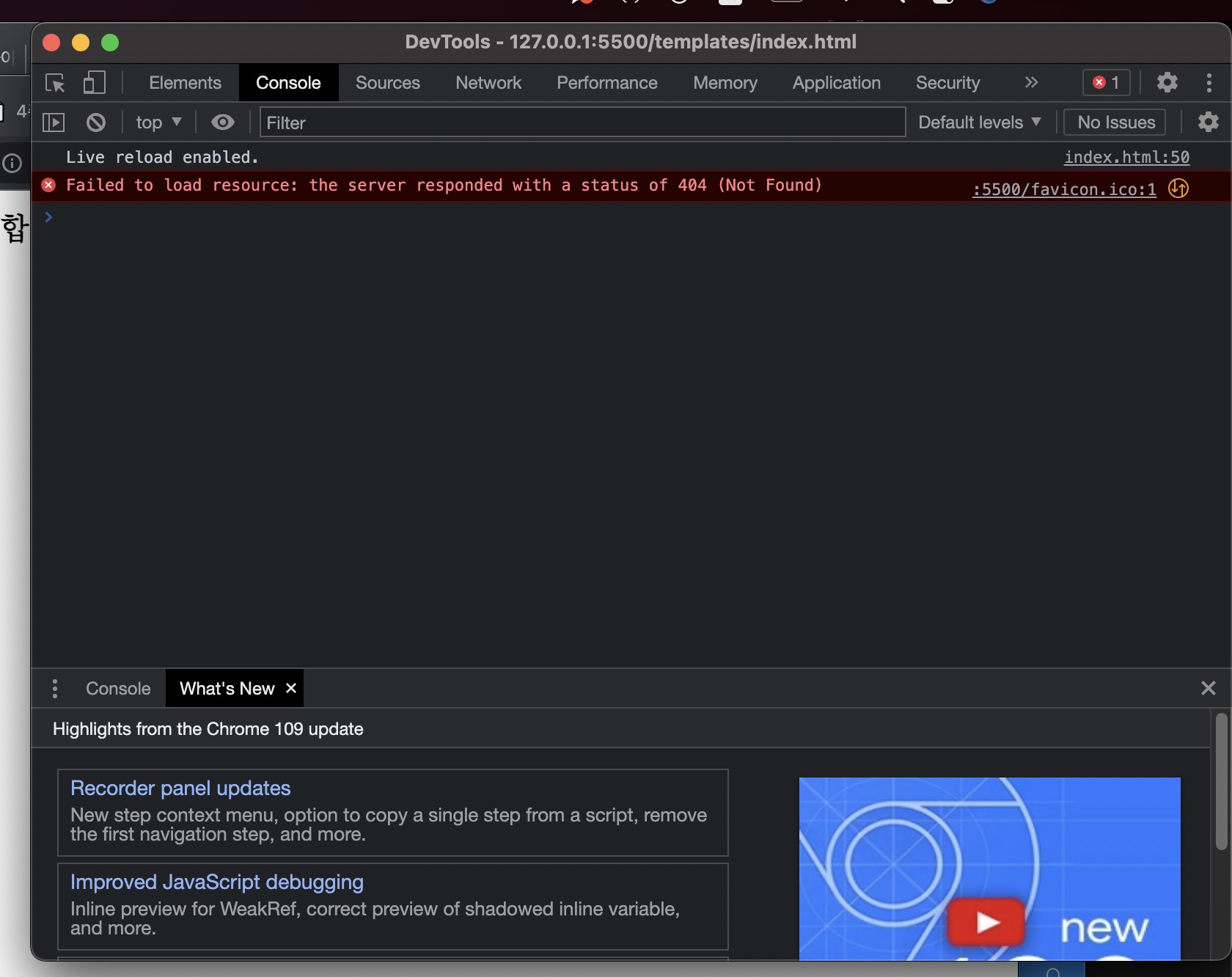Close the What's New tab
This screenshot has width=1232, height=977.
pos(291,688)
